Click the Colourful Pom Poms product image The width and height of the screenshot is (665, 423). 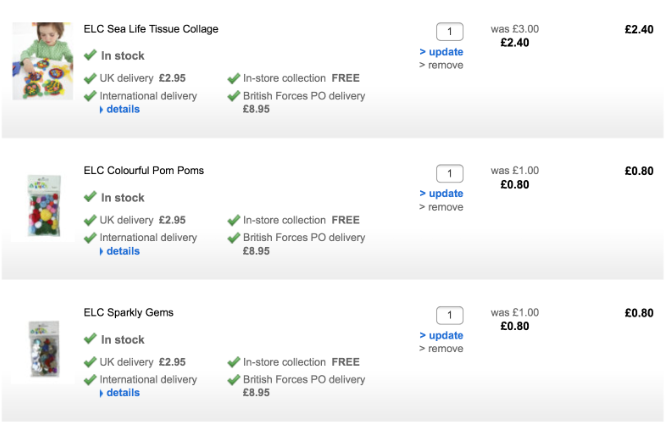pyautogui.click(x=44, y=205)
